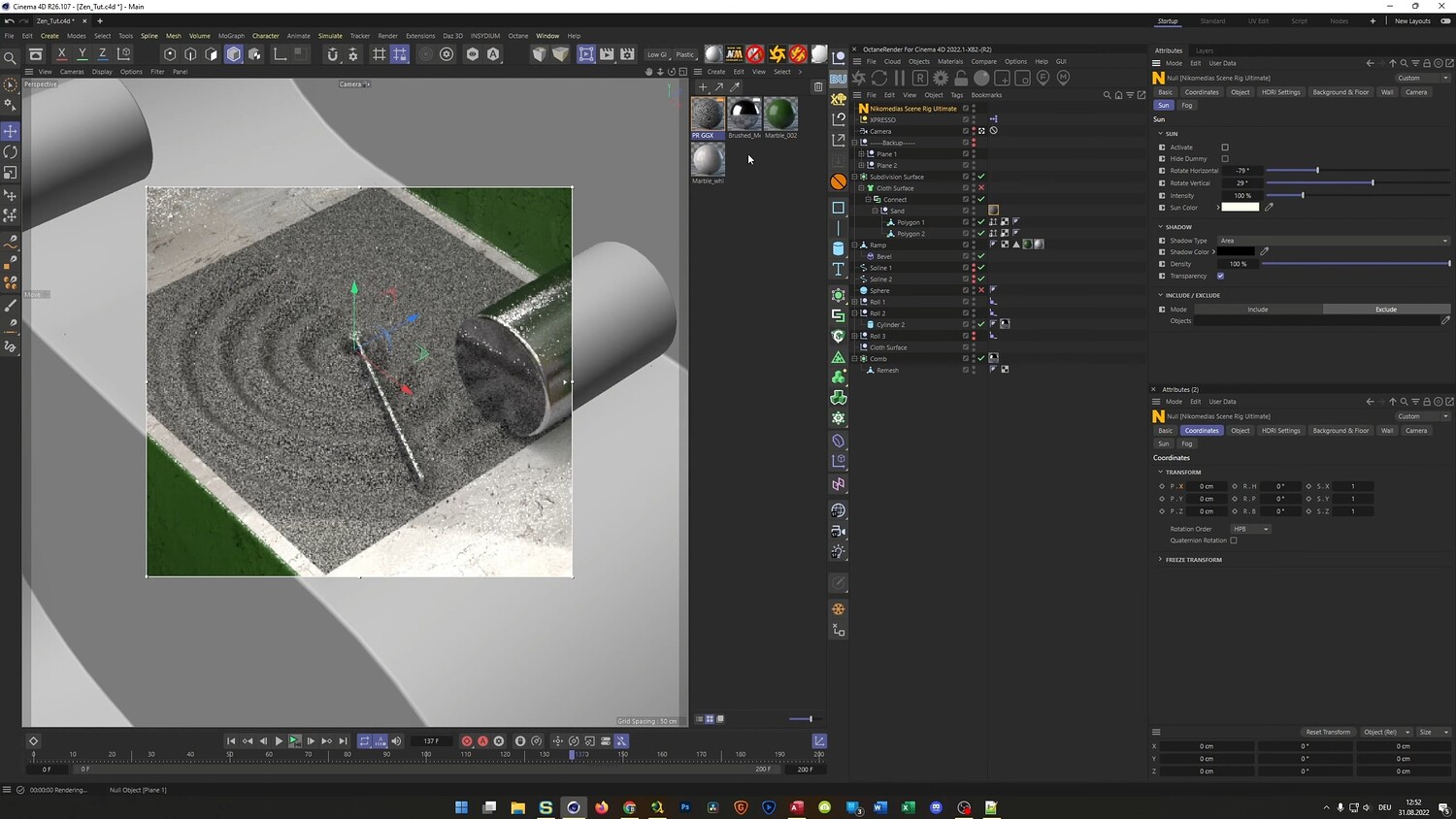Open the Octane Materials menu
This screenshot has width=1456, height=819.
click(x=950, y=61)
